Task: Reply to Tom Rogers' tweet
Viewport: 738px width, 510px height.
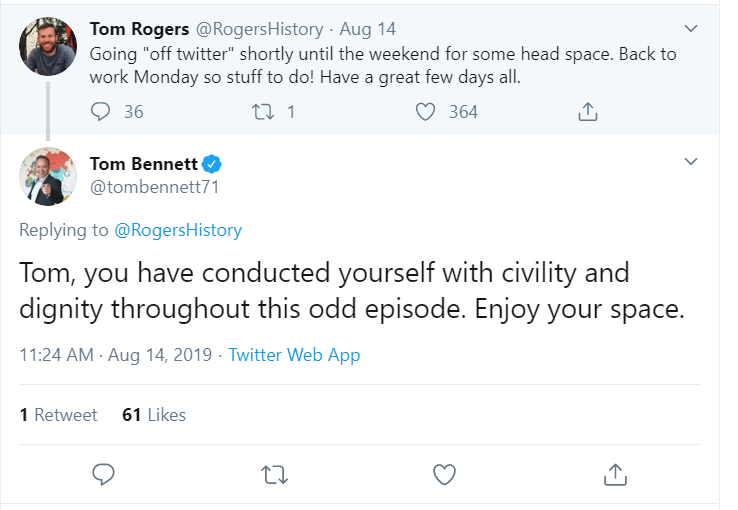Action: [x=101, y=112]
